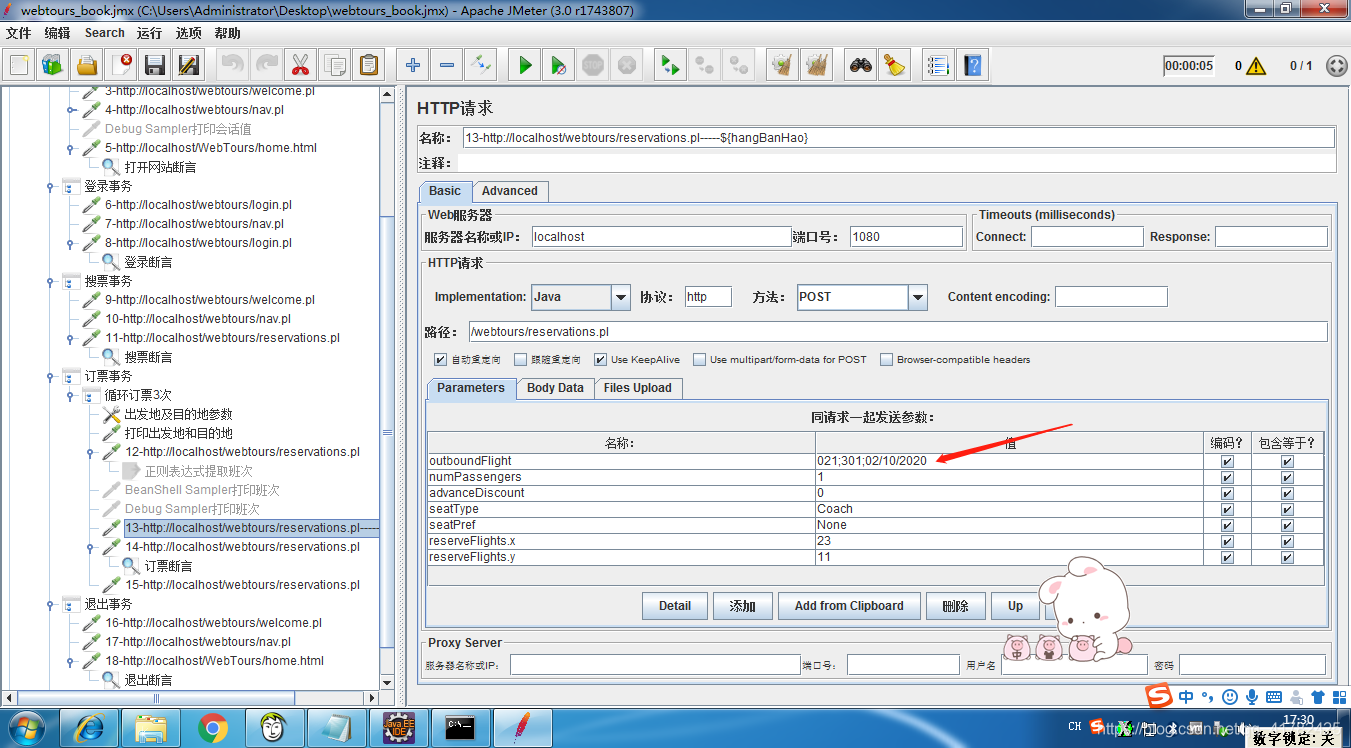
Task: Open the Implementation Java dropdown
Action: (620, 297)
